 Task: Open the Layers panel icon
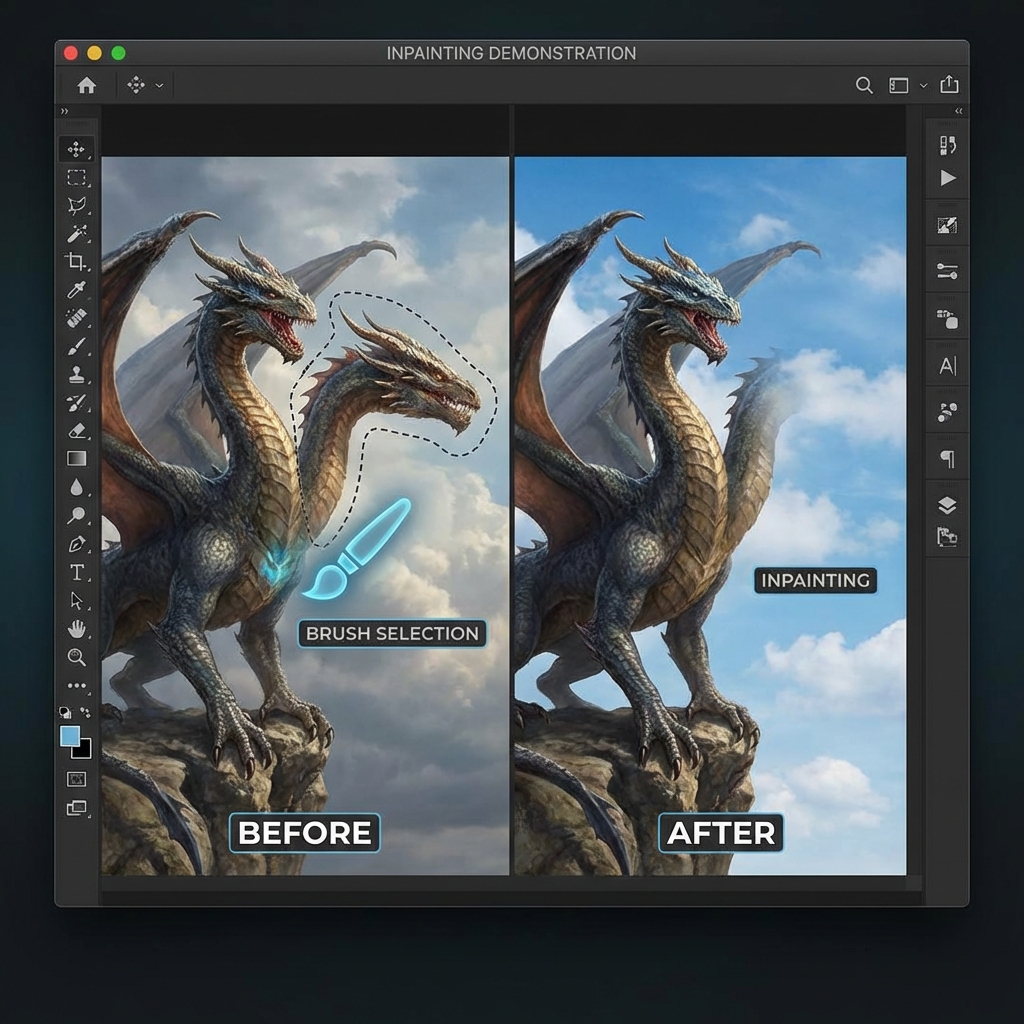pos(947,505)
